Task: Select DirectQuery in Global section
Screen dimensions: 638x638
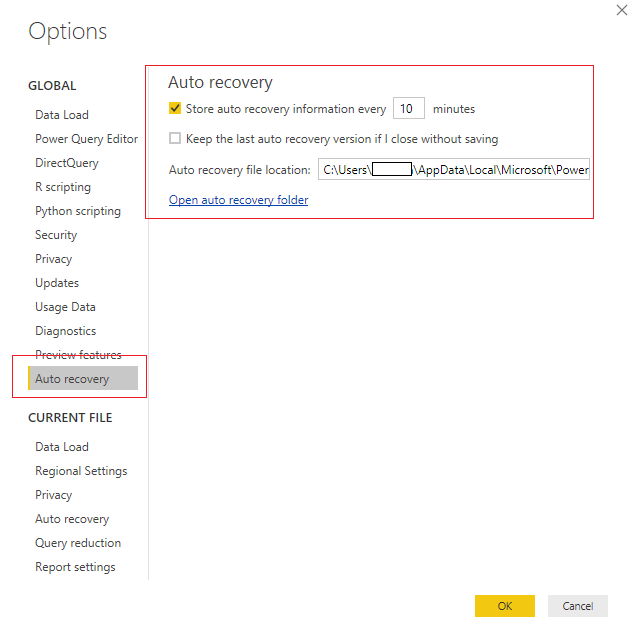Action: pyautogui.click(x=67, y=163)
